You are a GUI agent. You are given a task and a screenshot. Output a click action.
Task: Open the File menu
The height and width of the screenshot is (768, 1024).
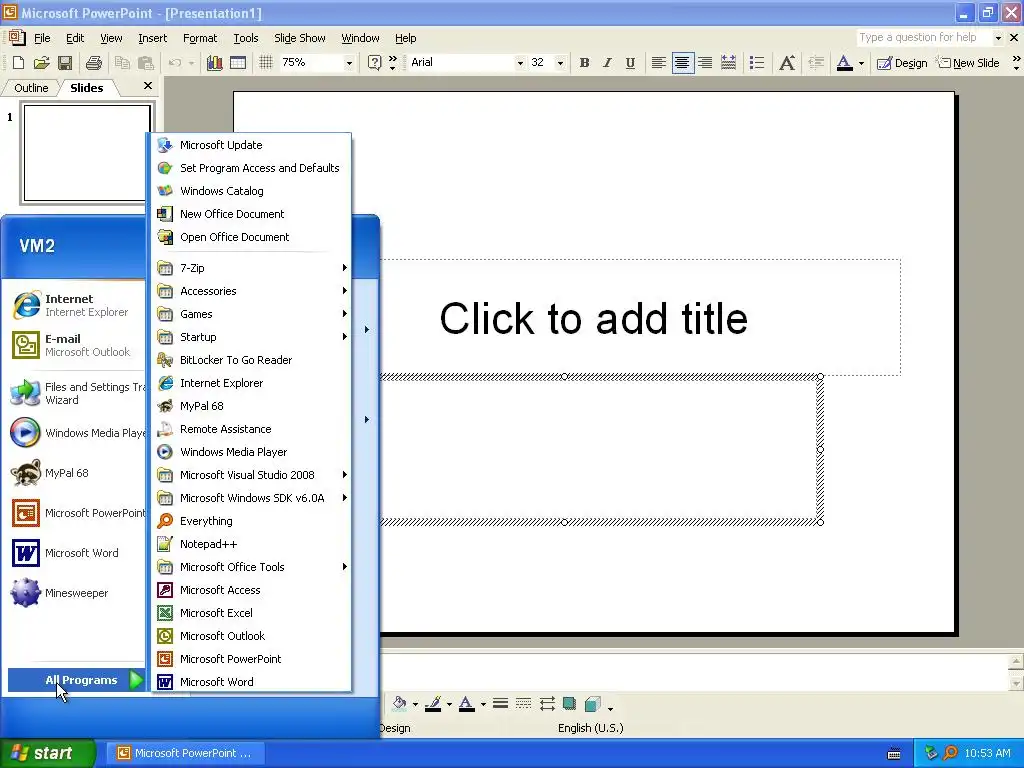coord(42,38)
